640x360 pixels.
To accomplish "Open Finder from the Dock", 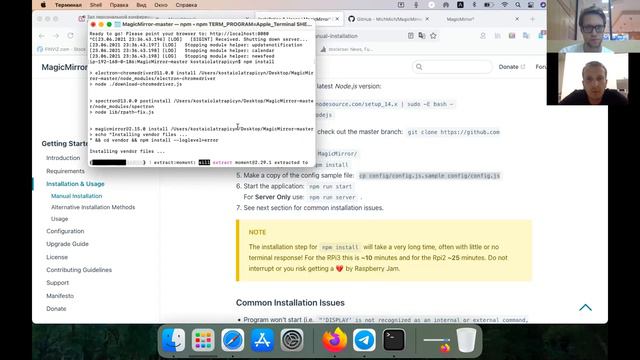I will pos(173,340).
